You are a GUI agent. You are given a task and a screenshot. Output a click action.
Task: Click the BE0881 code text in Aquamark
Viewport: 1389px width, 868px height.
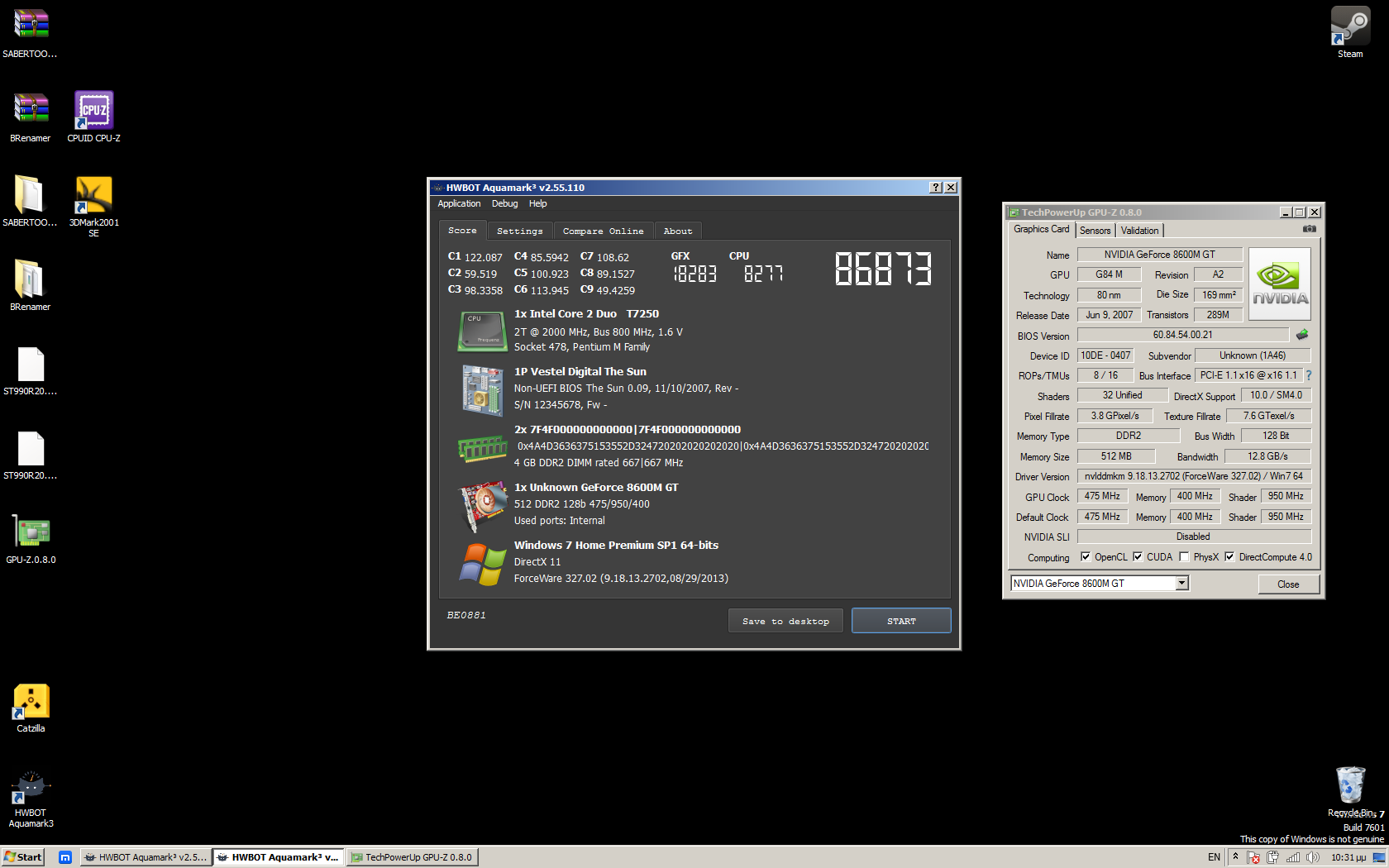tap(466, 615)
